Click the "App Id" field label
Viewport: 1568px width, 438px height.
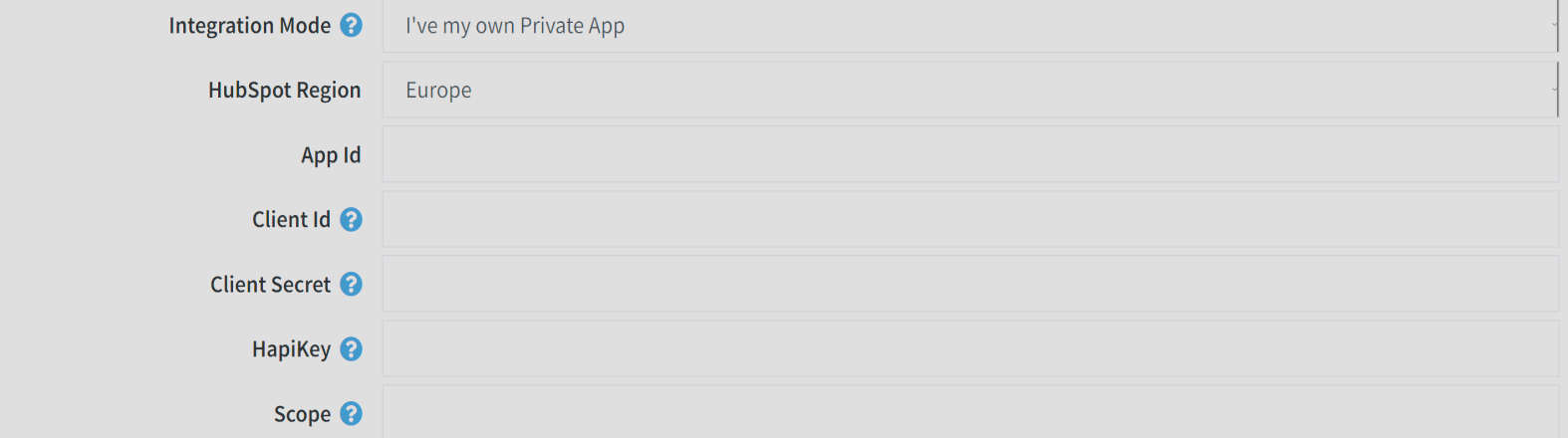point(331,155)
